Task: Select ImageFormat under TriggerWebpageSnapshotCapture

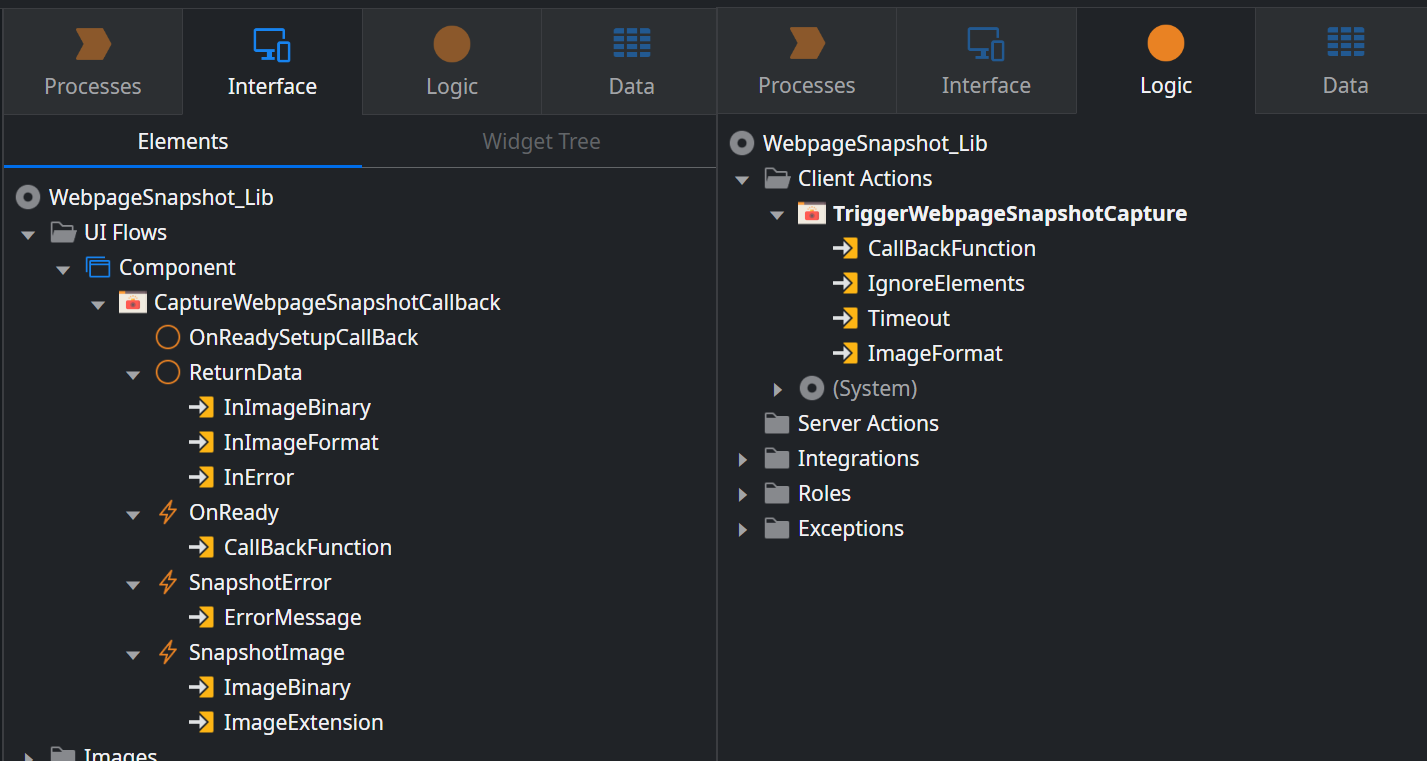Action: click(x=935, y=353)
